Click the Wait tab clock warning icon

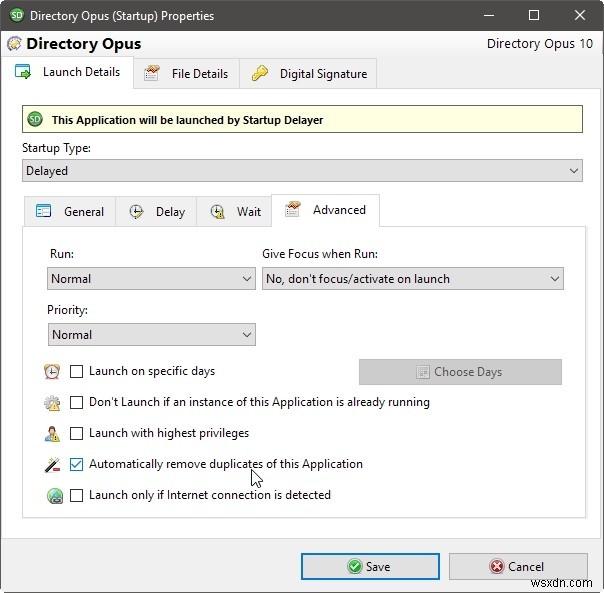point(217,212)
